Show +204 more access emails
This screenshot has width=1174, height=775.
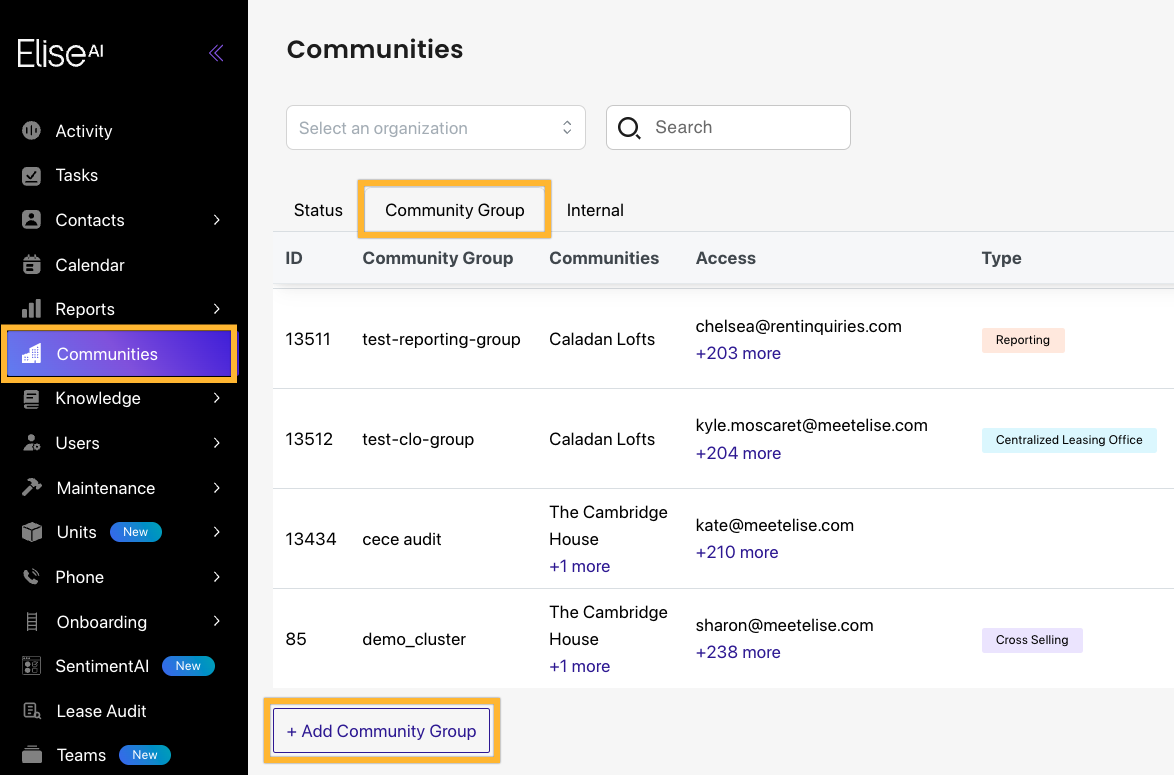737,453
